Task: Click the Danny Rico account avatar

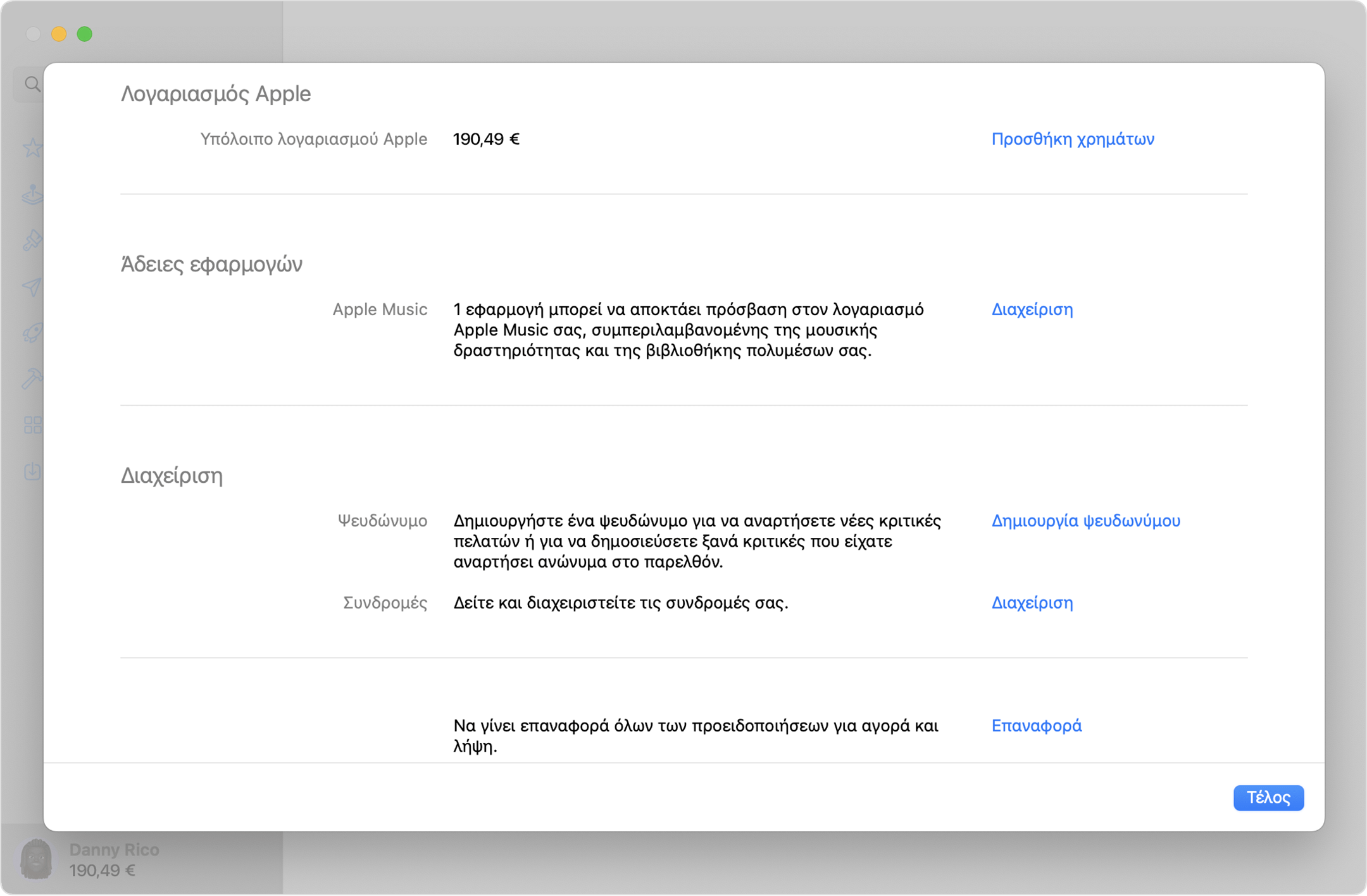Action: (36, 859)
